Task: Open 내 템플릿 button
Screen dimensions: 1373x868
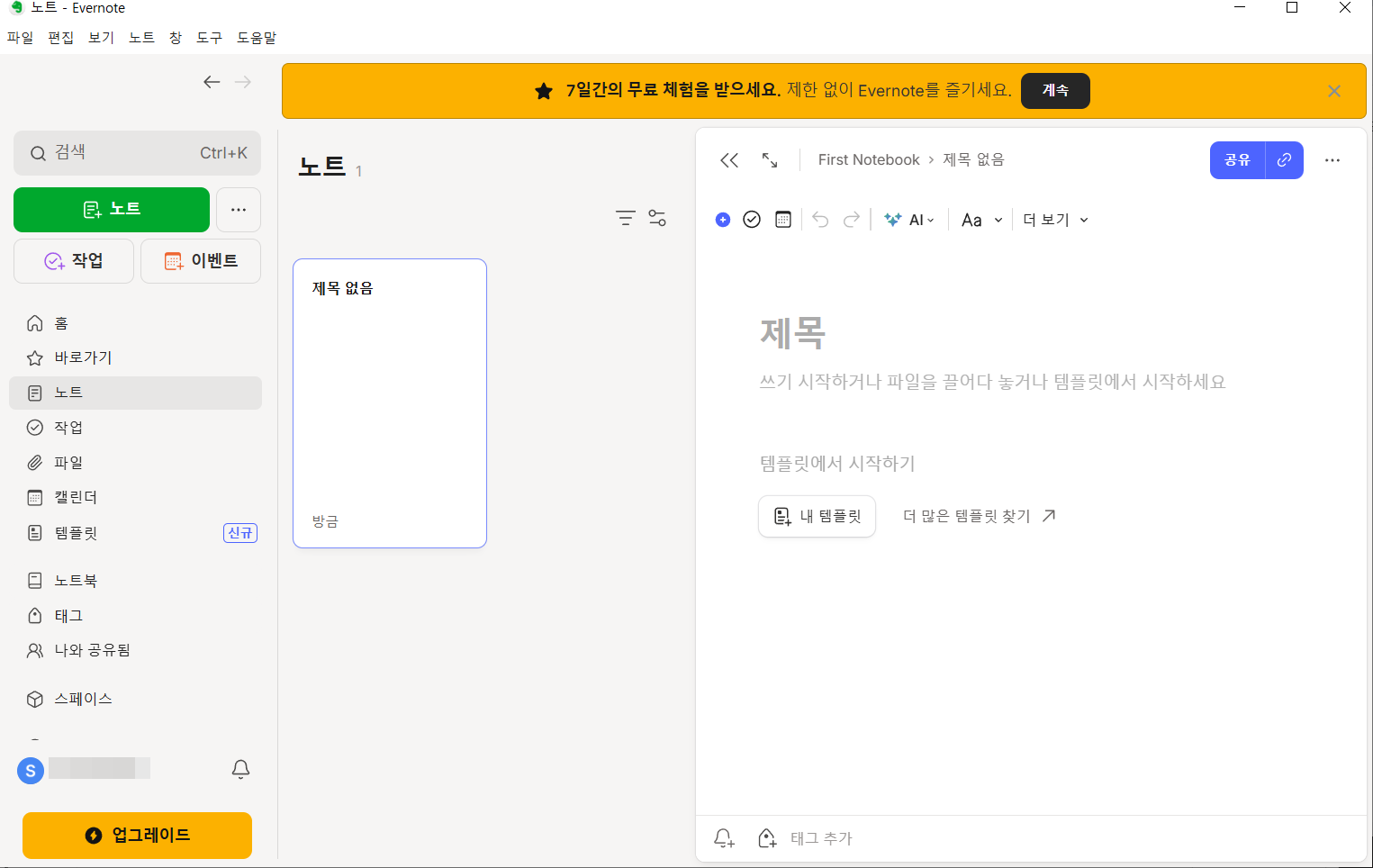Action: [817, 517]
